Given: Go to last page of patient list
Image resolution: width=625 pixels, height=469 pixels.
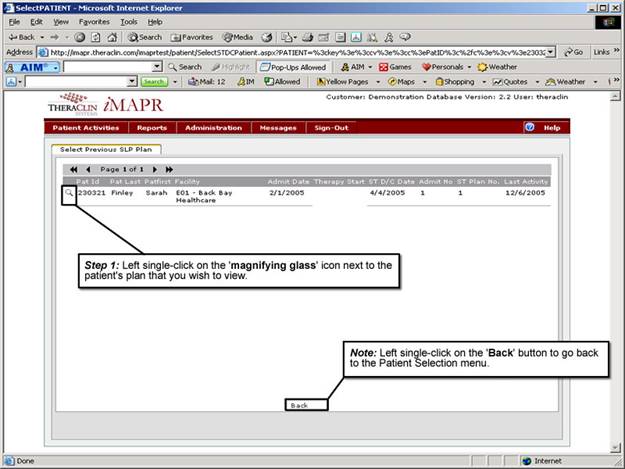Looking at the screenshot, I should [169, 169].
